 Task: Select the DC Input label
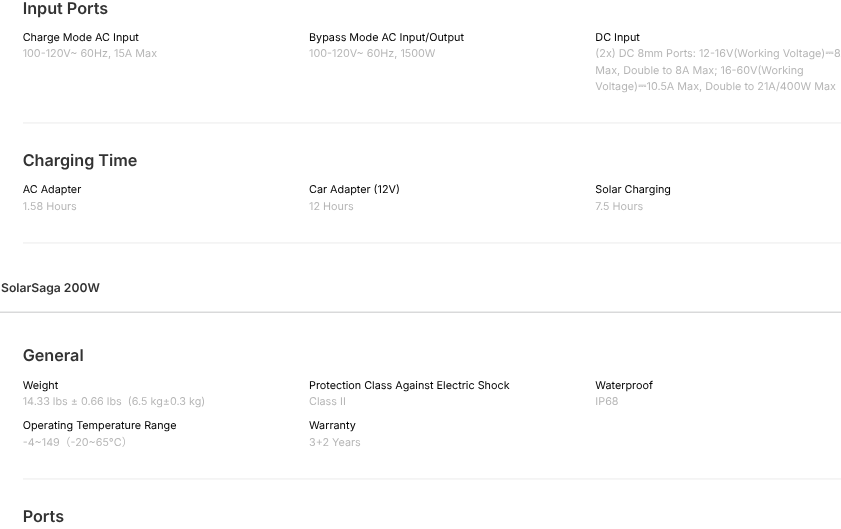(x=617, y=37)
